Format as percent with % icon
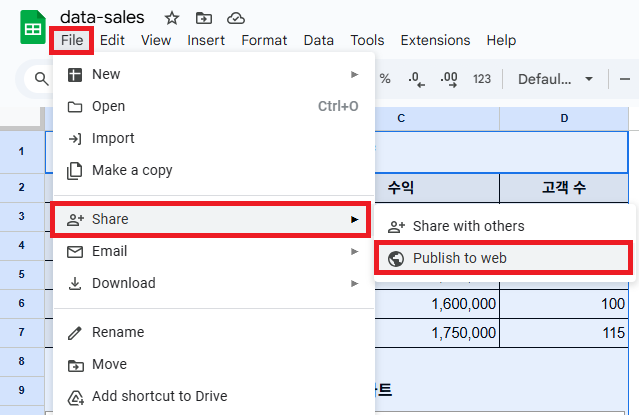This screenshot has width=639, height=415. [x=385, y=79]
